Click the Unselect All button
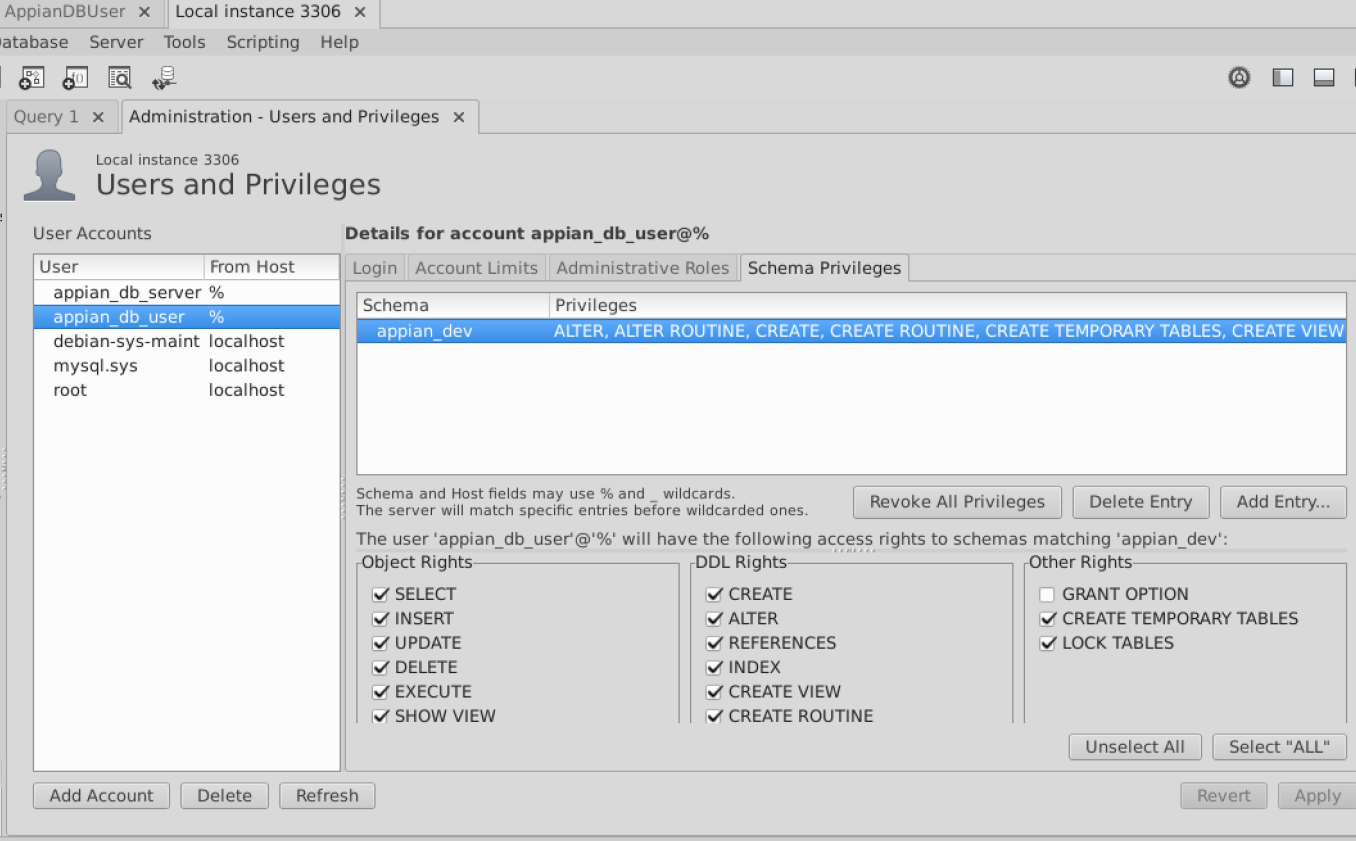1356x841 pixels. point(1135,747)
